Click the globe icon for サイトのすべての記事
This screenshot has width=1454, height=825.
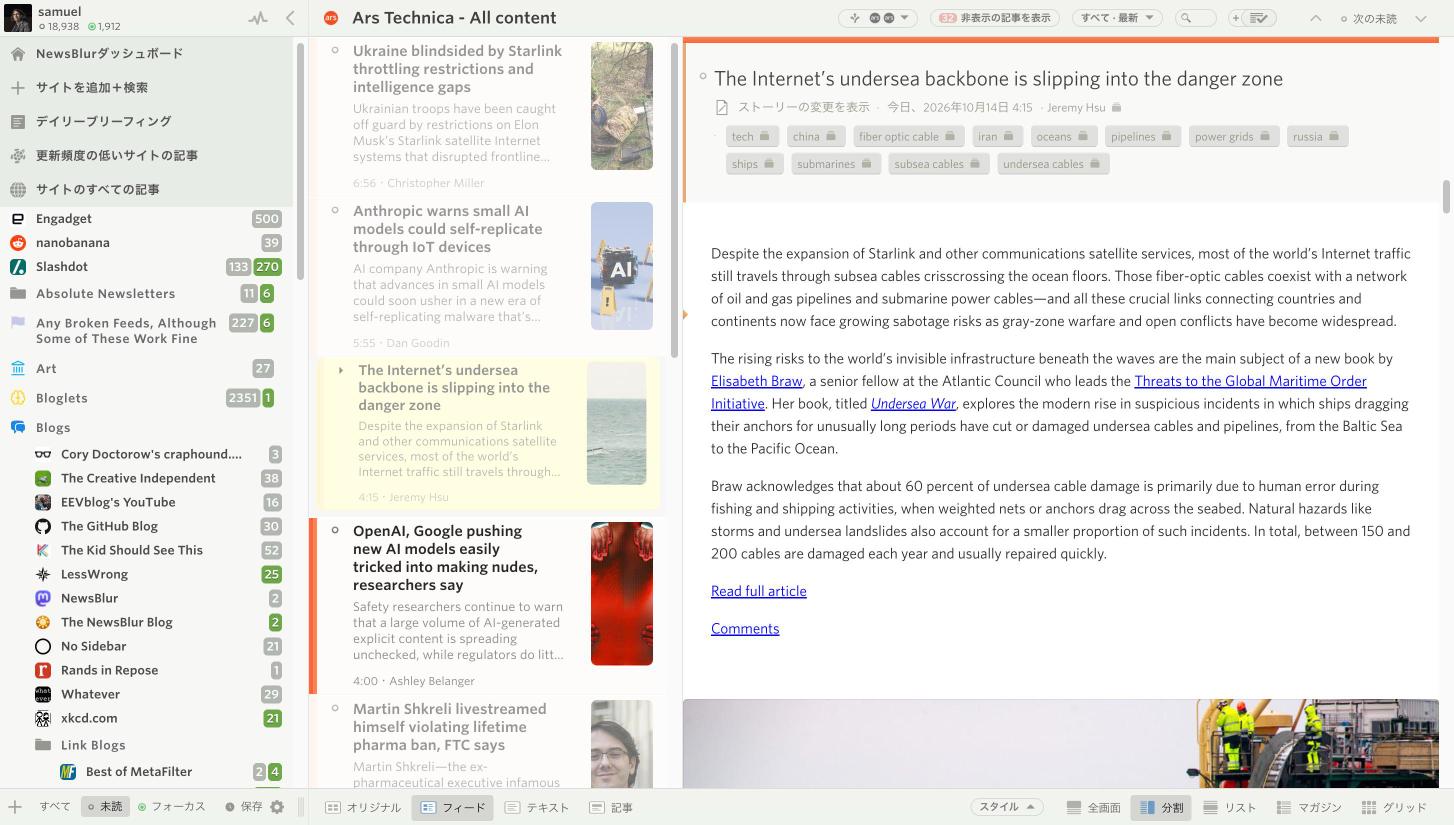click(x=18, y=190)
